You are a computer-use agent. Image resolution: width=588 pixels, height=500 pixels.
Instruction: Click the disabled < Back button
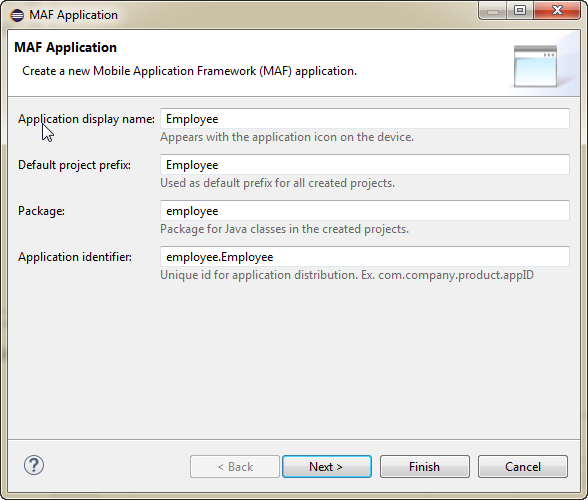(235, 467)
